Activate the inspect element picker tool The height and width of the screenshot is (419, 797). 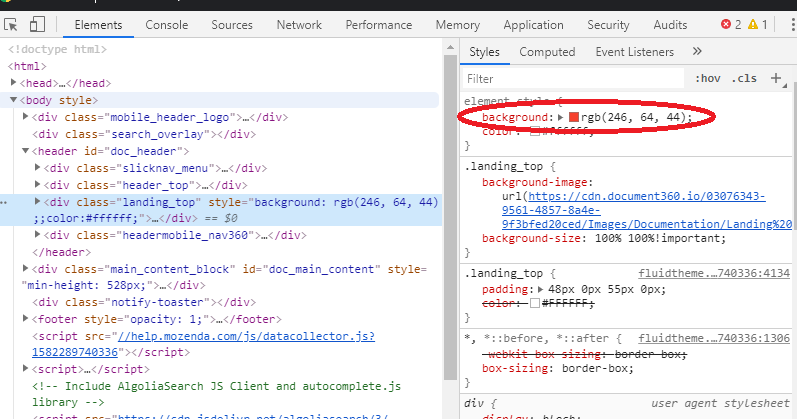(10, 24)
